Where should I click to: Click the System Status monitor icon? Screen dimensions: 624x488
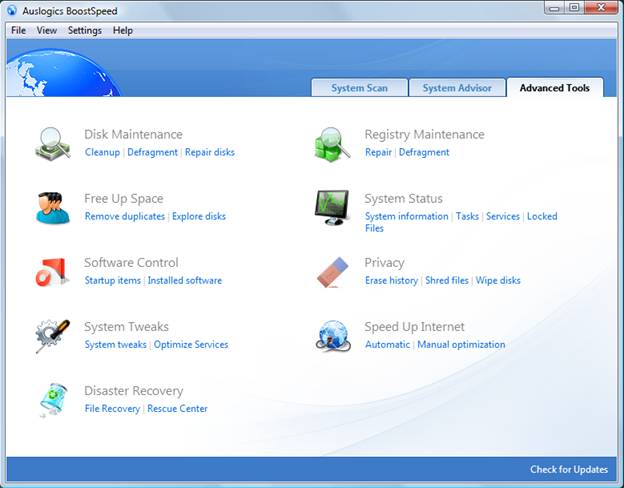[x=332, y=207]
